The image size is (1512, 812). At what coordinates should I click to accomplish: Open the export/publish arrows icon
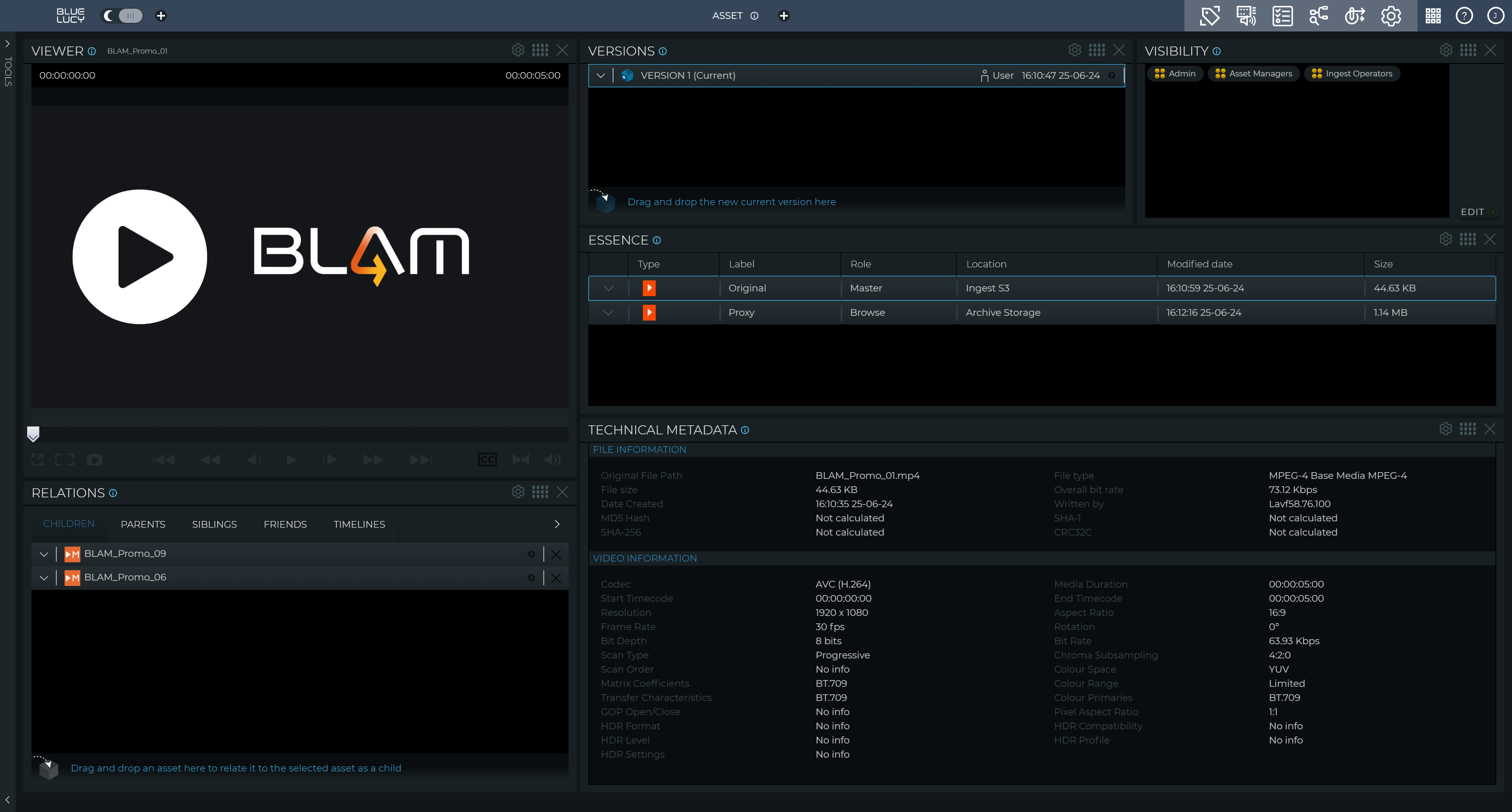click(1354, 16)
